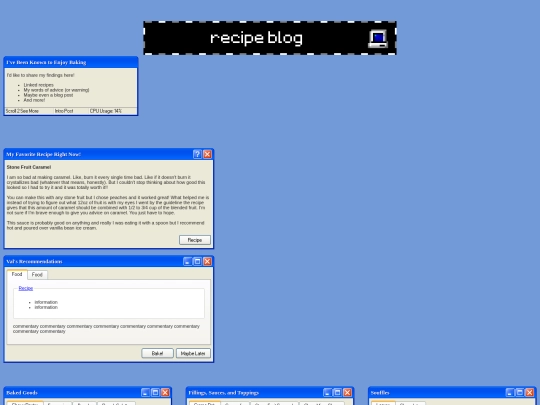Follow the Recipe link in Val's Recommendations
Viewport: 540px width, 405px height.
(26, 288)
